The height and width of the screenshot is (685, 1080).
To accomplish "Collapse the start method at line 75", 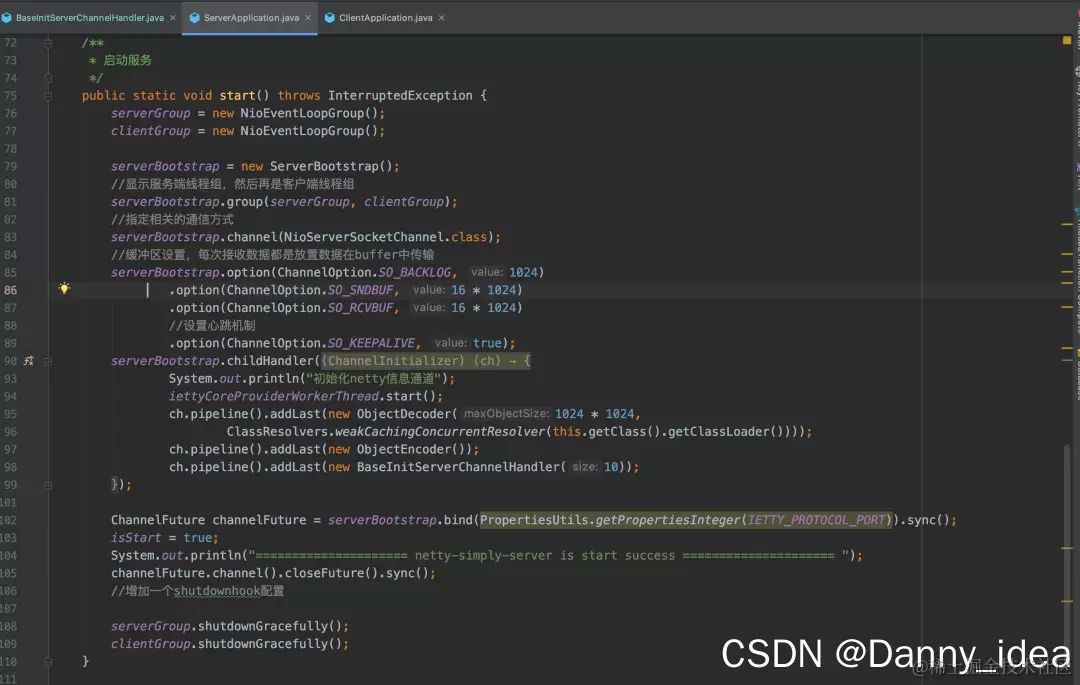I will pos(48,96).
